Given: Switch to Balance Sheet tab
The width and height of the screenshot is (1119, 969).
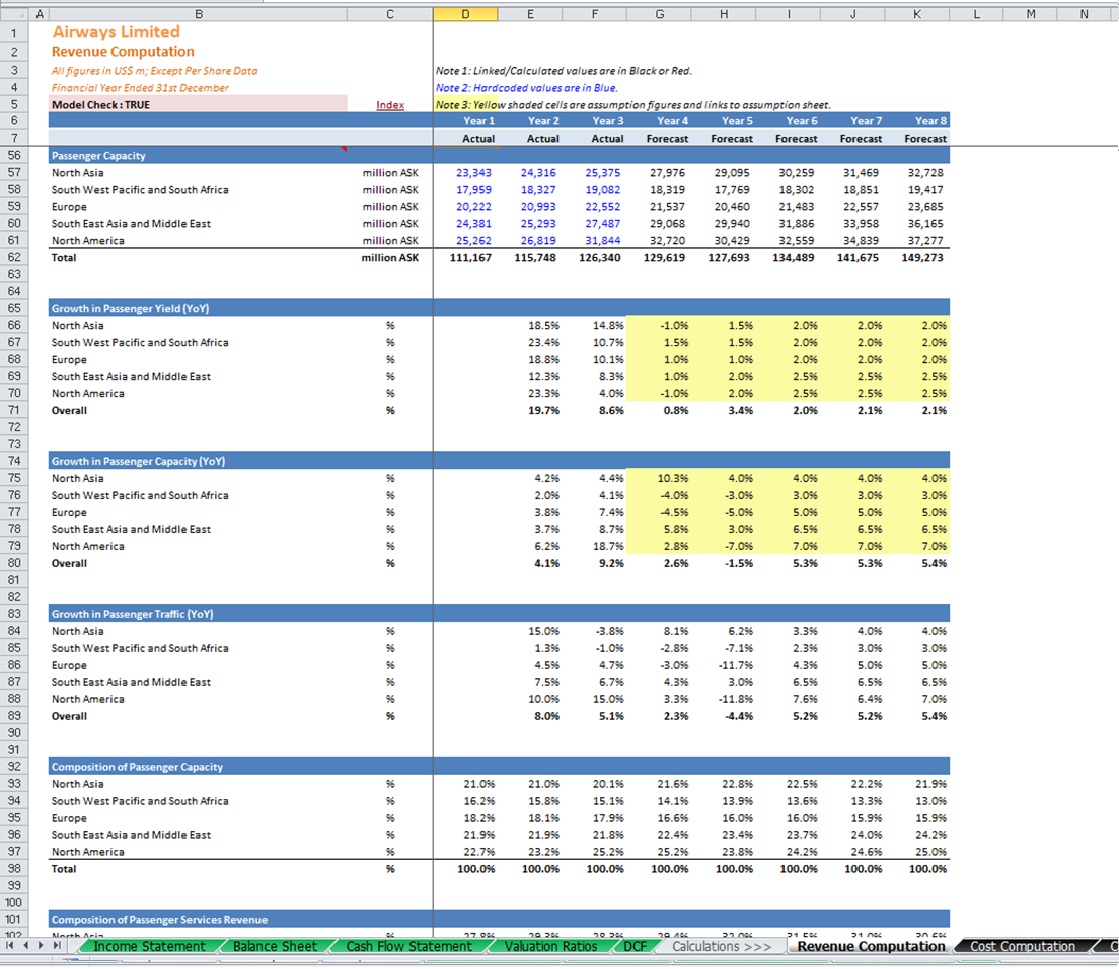Looking at the screenshot, I should (x=275, y=946).
